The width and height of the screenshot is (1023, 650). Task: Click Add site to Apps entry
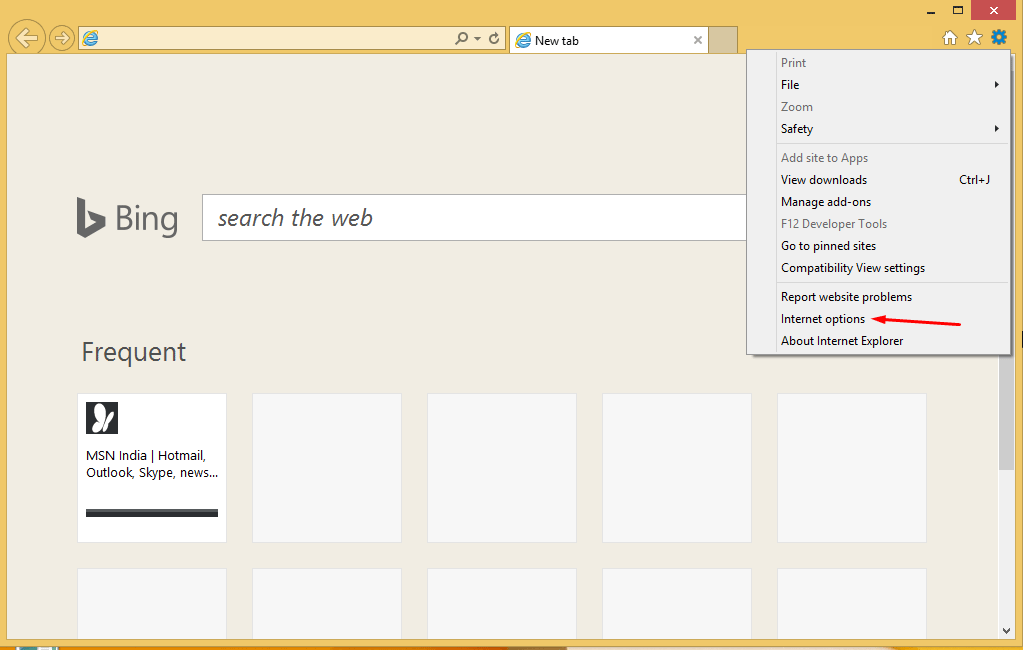[892, 158]
